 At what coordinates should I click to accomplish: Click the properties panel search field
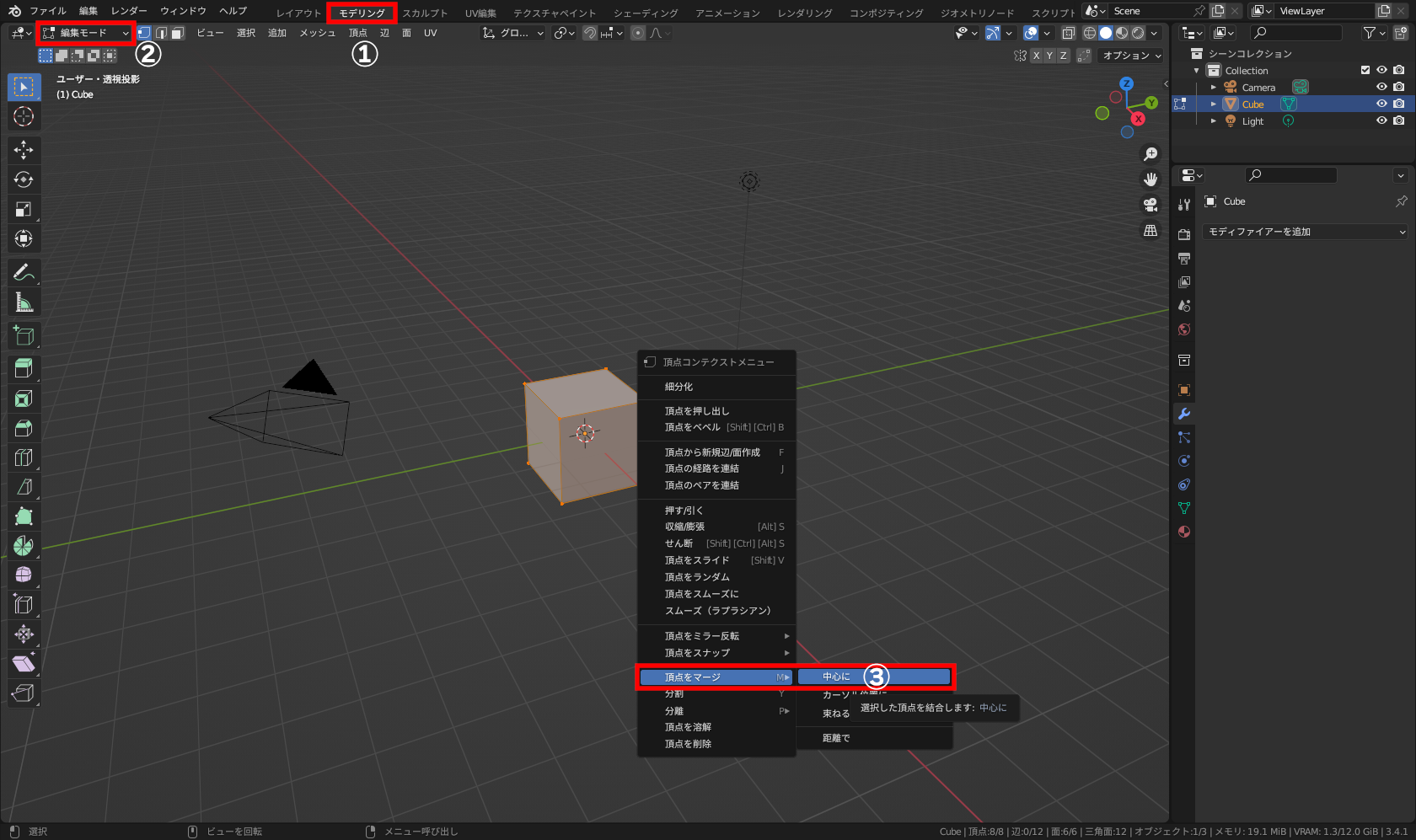pyautogui.click(x=1290, y=175)
